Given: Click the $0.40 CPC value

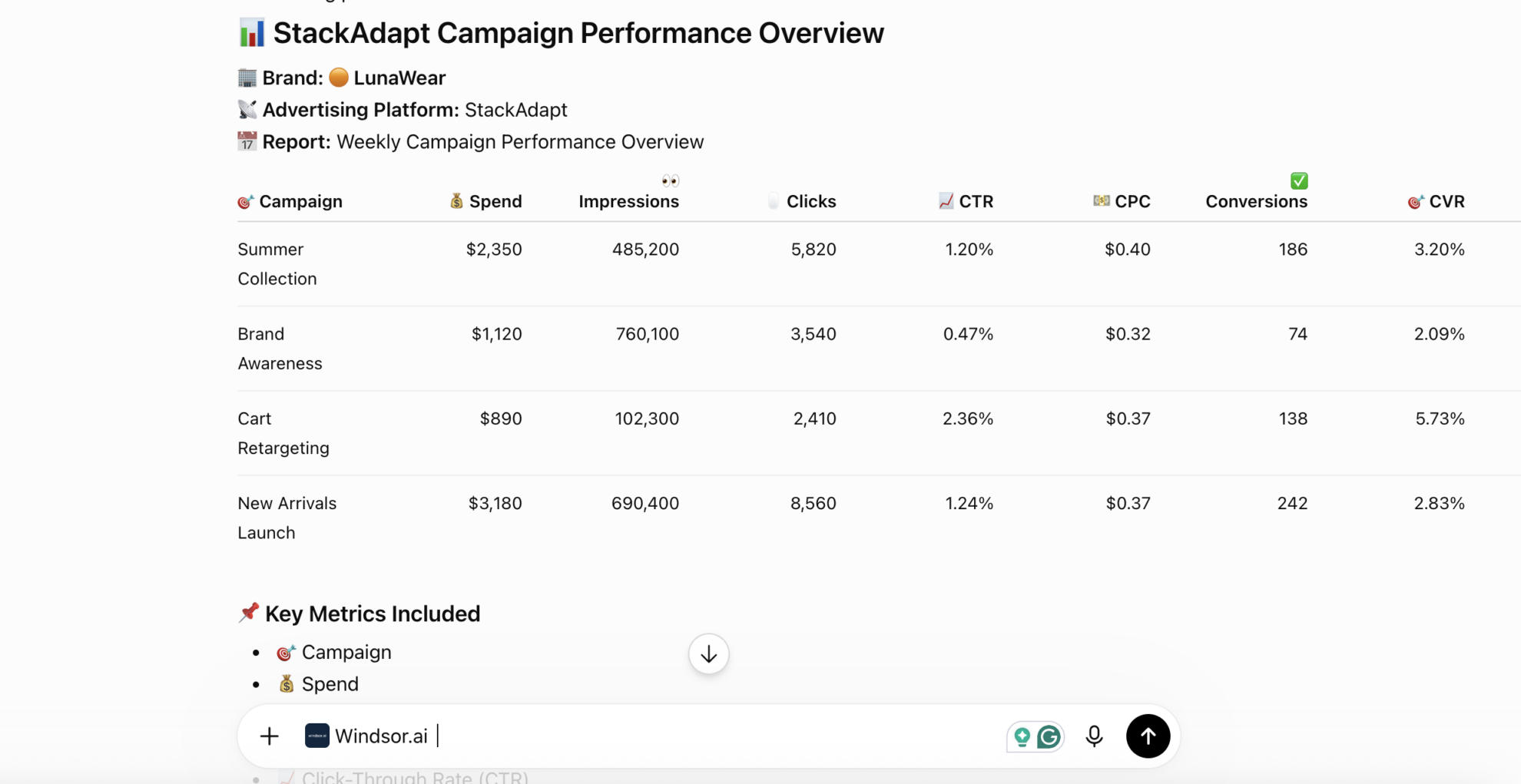Looking at the screenshot, I should (1127, 250).
